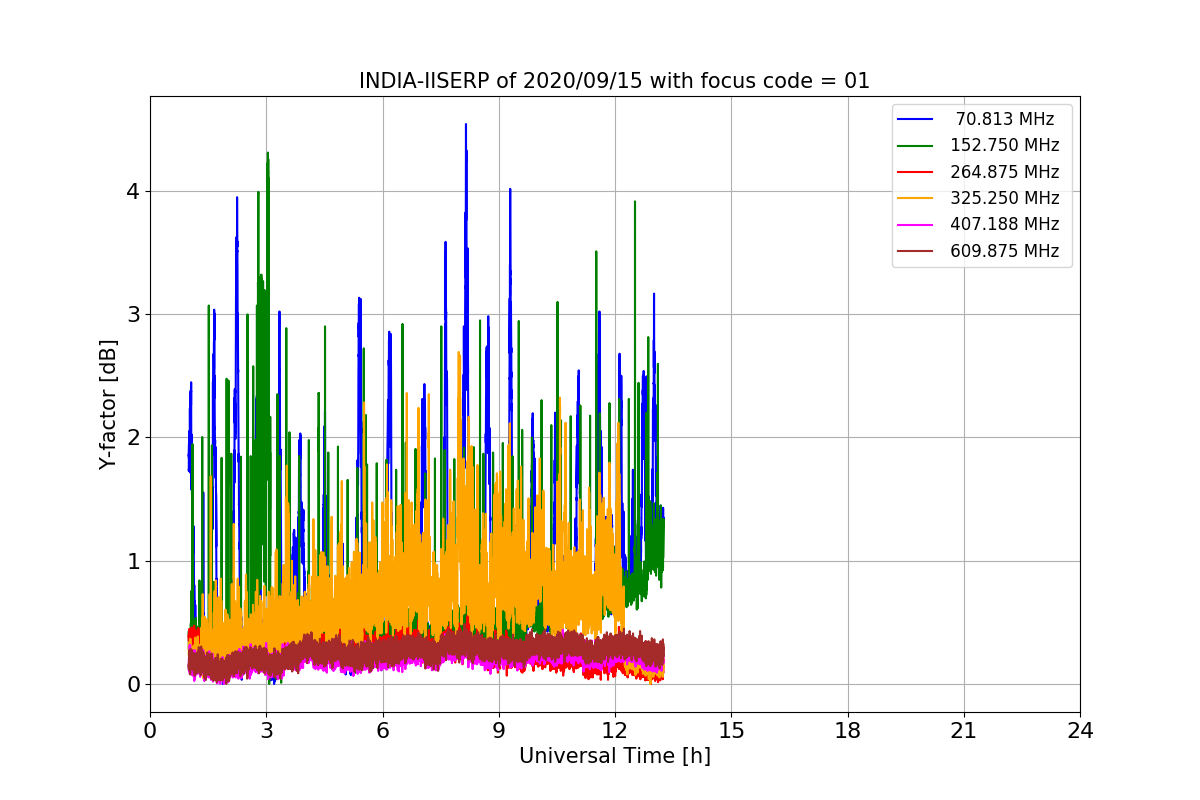Screen dimensions: 1200x800
Task: Click y-axis tick label 0
Action: point(132,685)
